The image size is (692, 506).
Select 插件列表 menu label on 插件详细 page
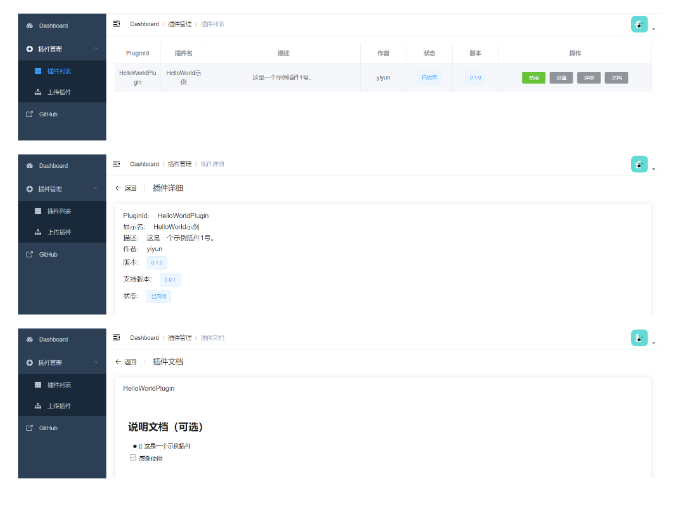(x=59, y=211)
